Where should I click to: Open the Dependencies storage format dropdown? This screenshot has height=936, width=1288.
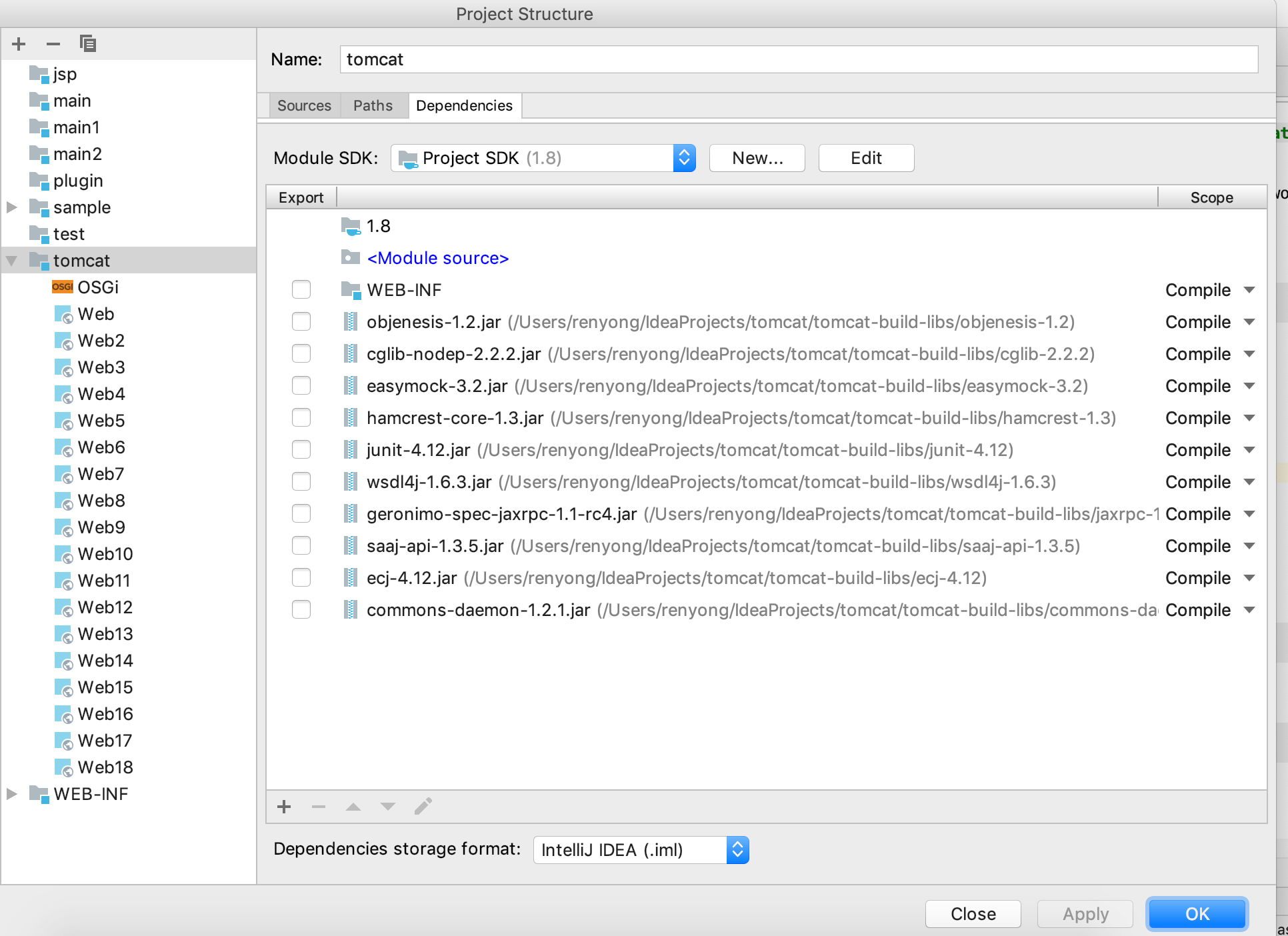[737, 850]
